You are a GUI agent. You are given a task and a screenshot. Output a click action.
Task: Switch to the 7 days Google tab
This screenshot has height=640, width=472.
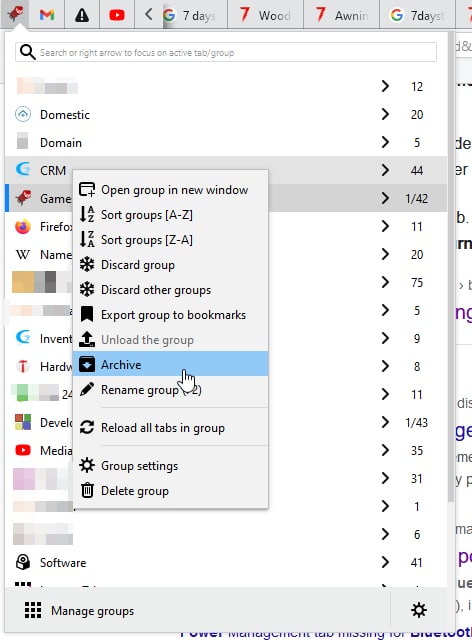[x=194, y=15]
